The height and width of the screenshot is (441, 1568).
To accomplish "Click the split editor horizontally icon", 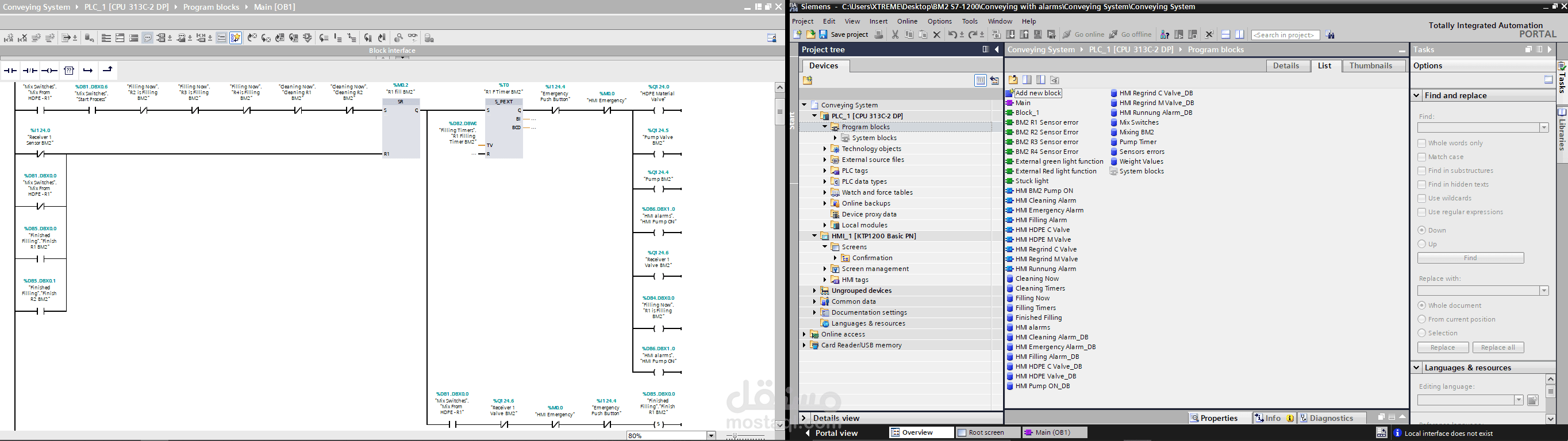I will pos(1226,34).
